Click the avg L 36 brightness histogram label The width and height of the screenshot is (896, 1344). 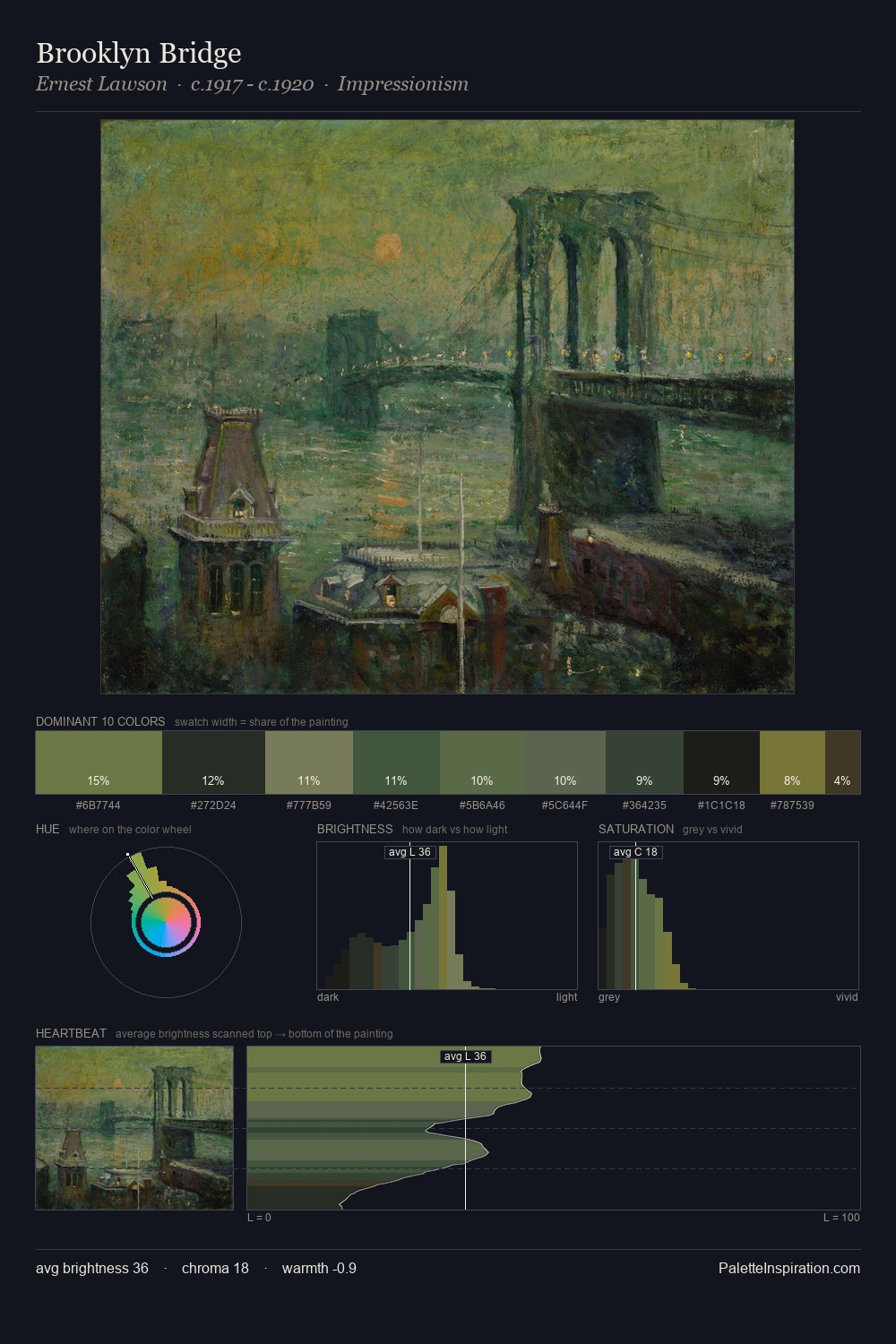[409, 852]
